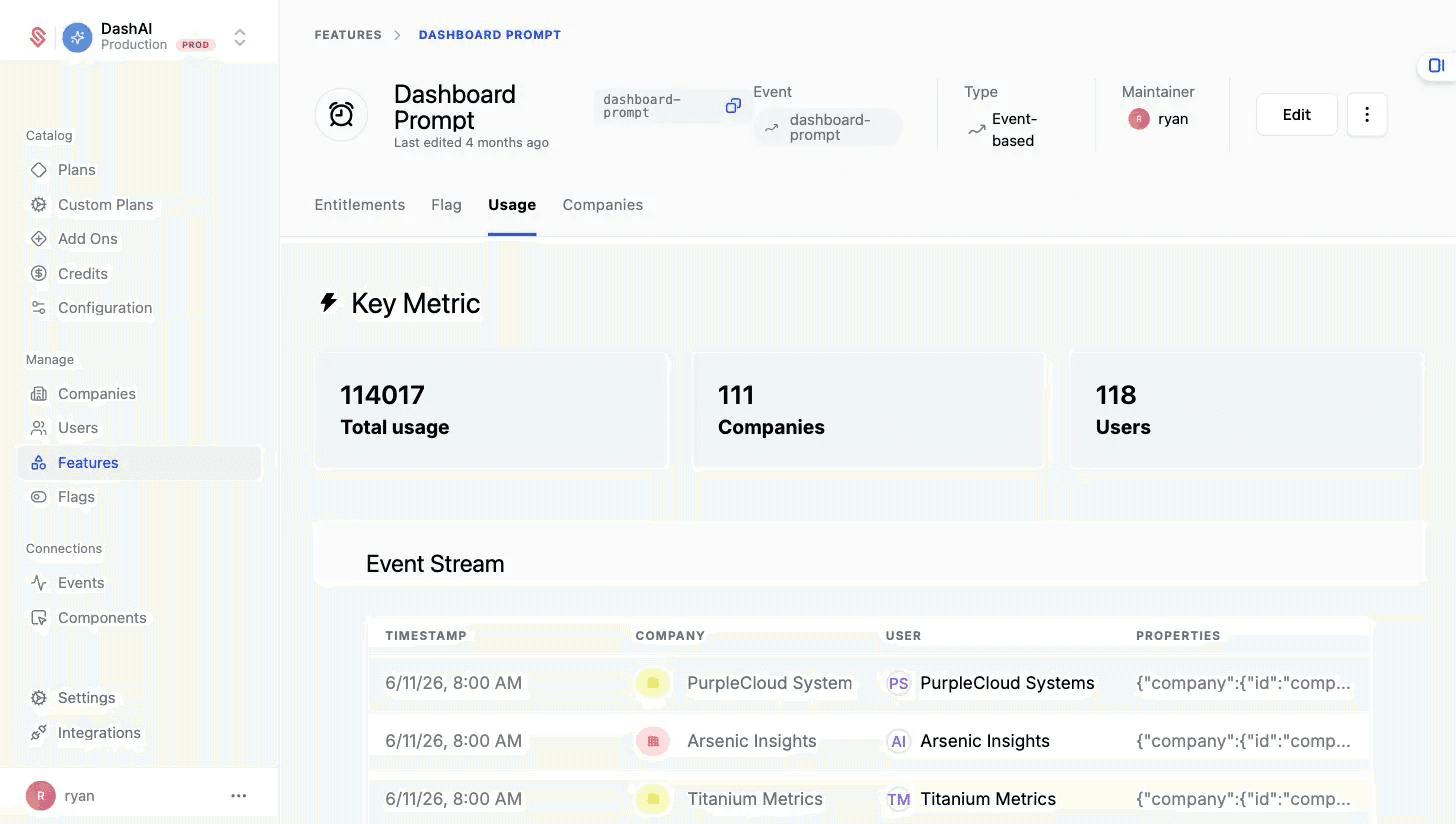Image resolution: width=1456 pixels, height=824 pixels.
Task: Switch to the Flag tab
Action: click(x=447, y=205)
